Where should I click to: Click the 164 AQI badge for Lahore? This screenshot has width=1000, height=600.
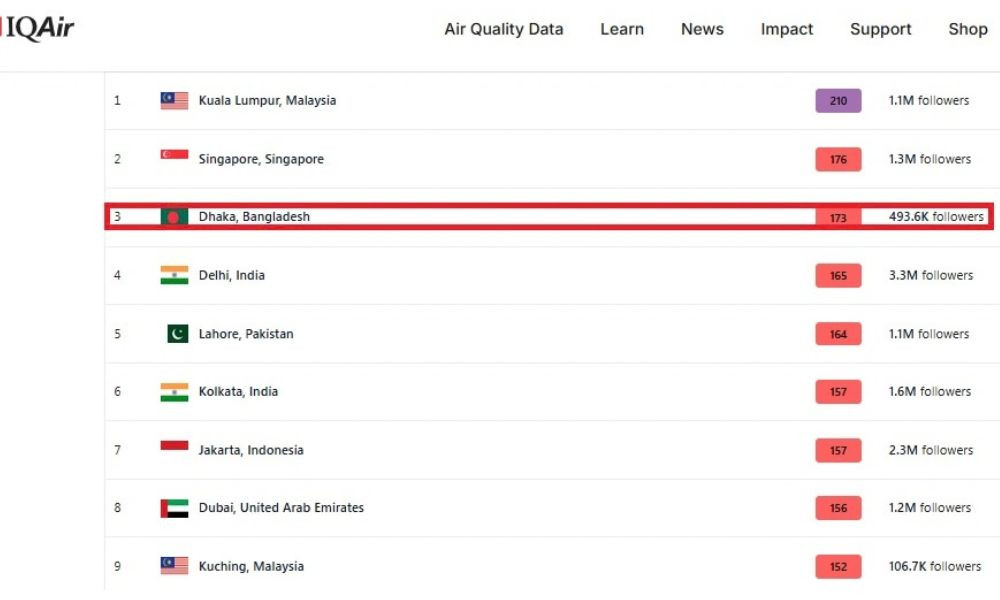click(838, 334)
